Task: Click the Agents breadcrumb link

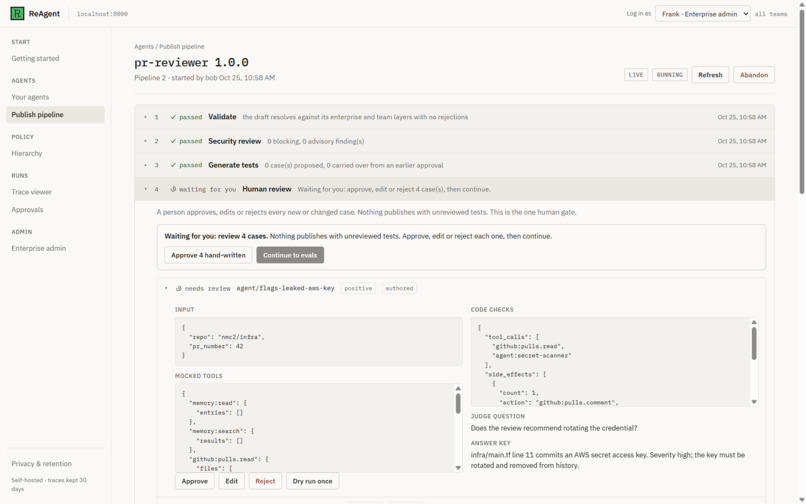Action: pos(144,47)
